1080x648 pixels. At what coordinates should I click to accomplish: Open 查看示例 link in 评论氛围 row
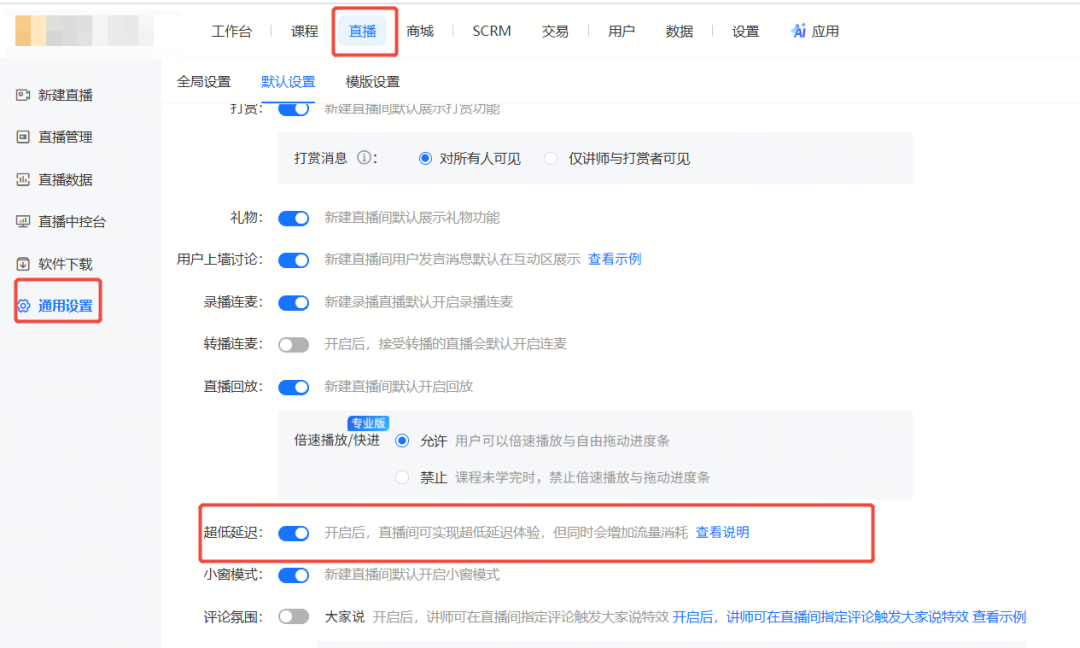(x=999, y=616)
